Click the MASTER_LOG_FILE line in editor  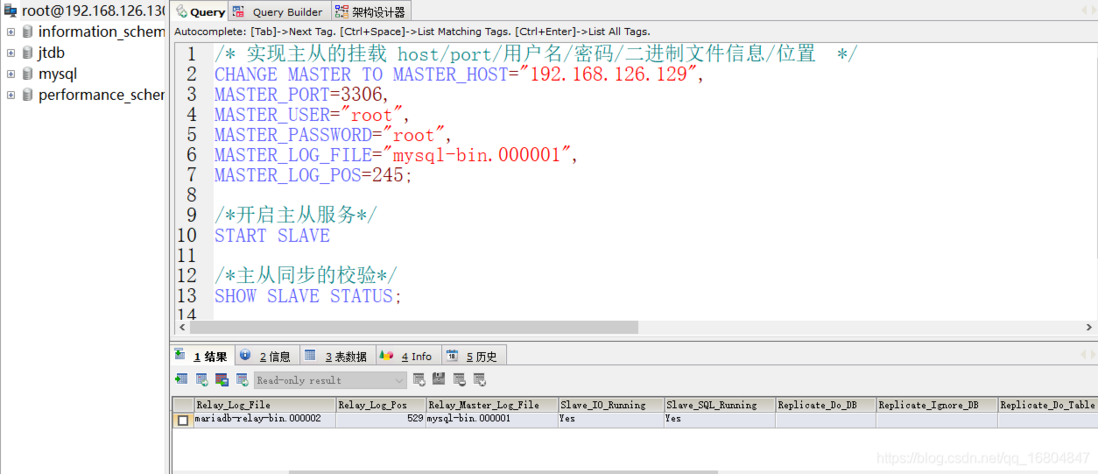coord(396,155)
